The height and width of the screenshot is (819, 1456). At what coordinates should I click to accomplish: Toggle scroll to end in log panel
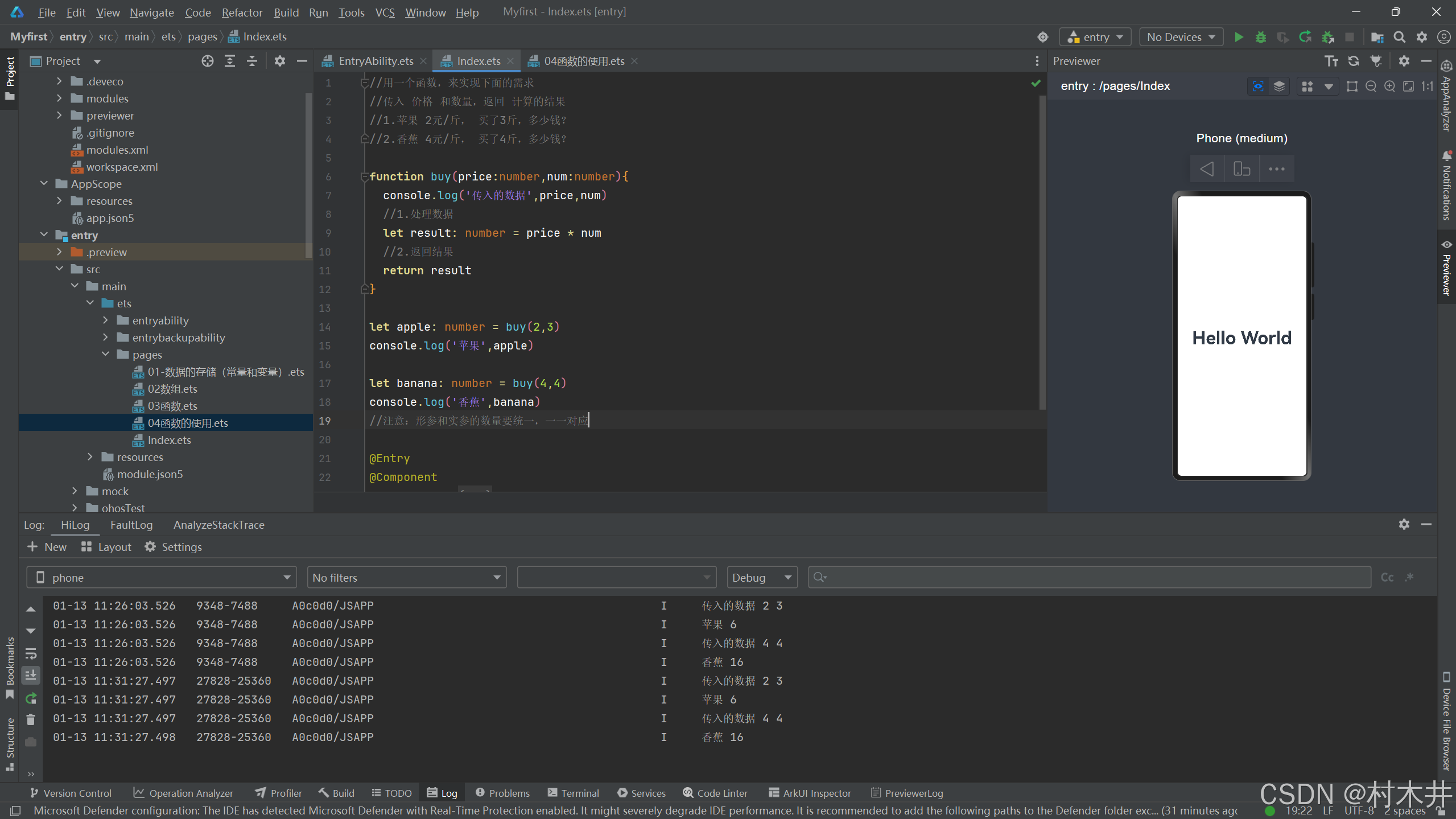[x=31, y=676]
